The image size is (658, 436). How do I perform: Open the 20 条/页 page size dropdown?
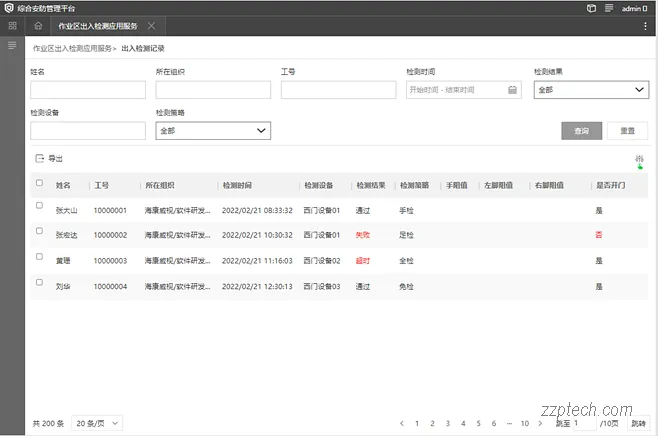point(97,423)
